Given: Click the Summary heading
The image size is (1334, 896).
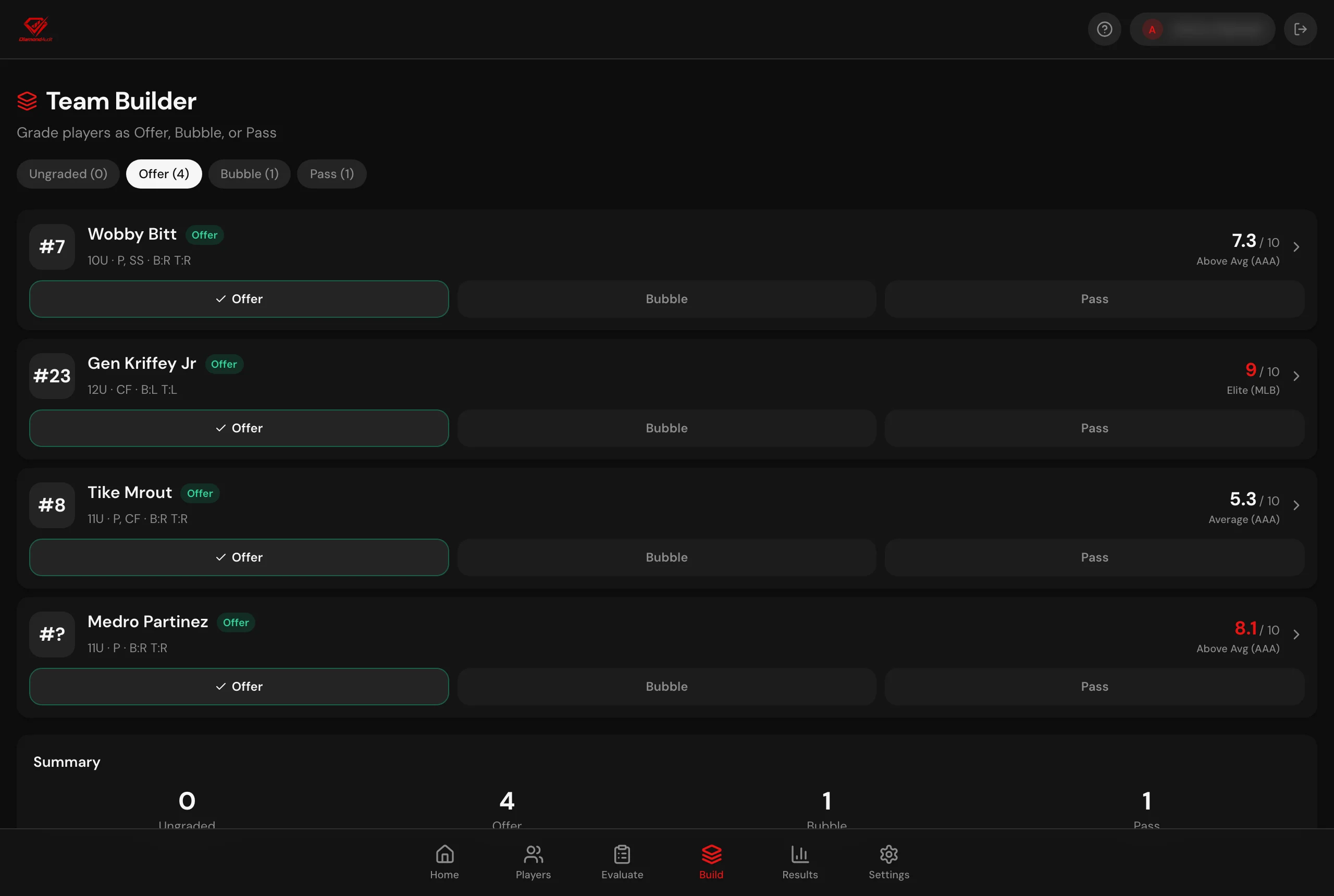Looking at the screenshot, I should pos(67,762).
